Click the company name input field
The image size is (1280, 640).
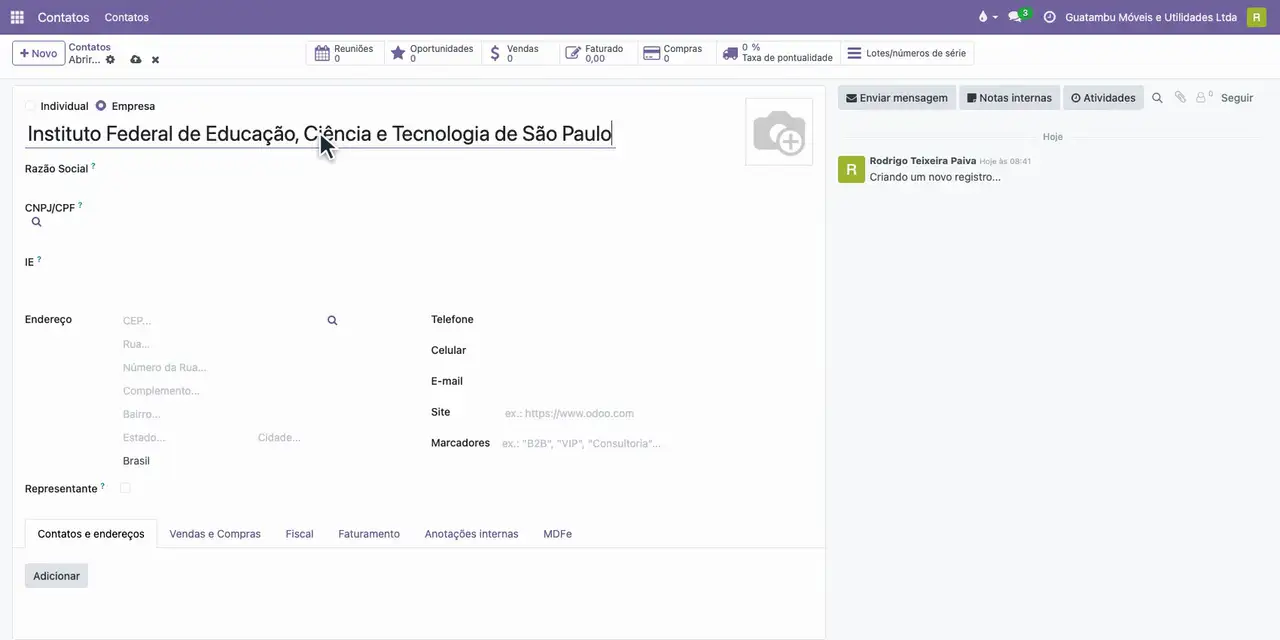[x=320, y=133]
